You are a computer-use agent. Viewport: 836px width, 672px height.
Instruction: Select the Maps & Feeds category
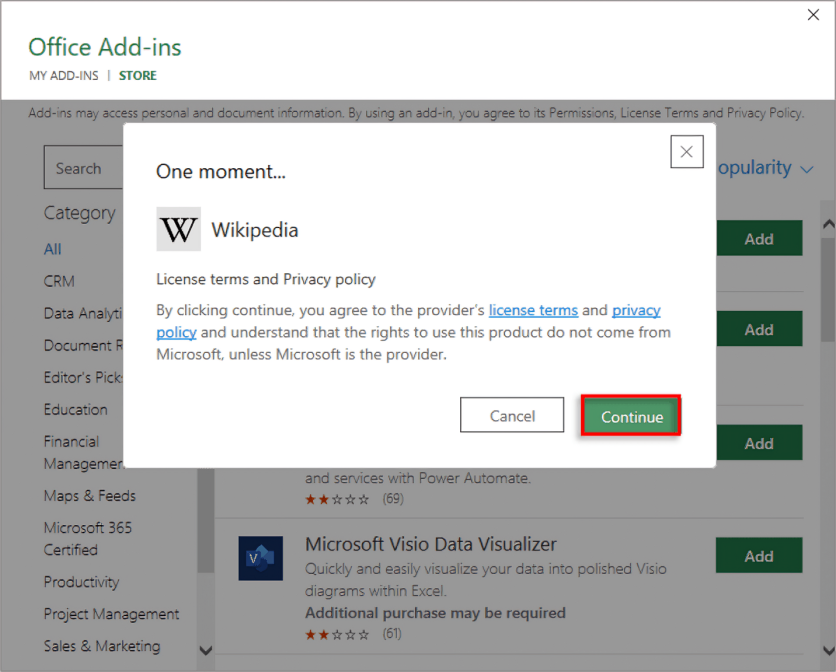[x=90, y=495]
